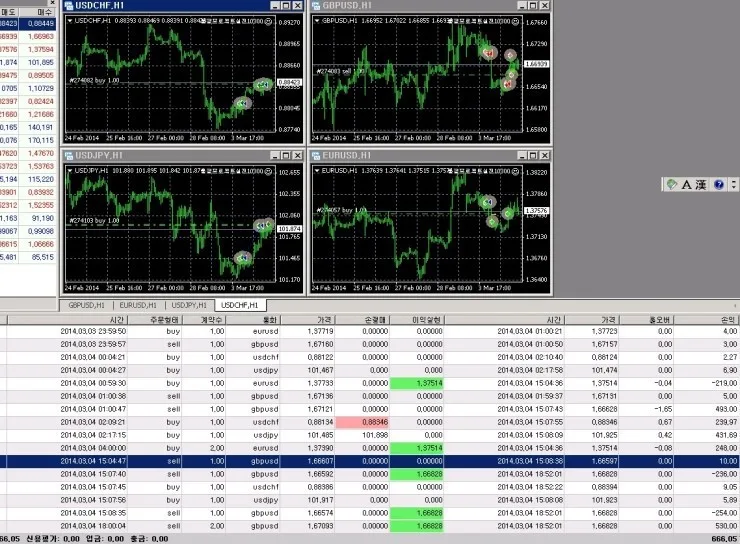Select the quote row showing 140.191
The image size is (740, 544).
pos(28,127)
